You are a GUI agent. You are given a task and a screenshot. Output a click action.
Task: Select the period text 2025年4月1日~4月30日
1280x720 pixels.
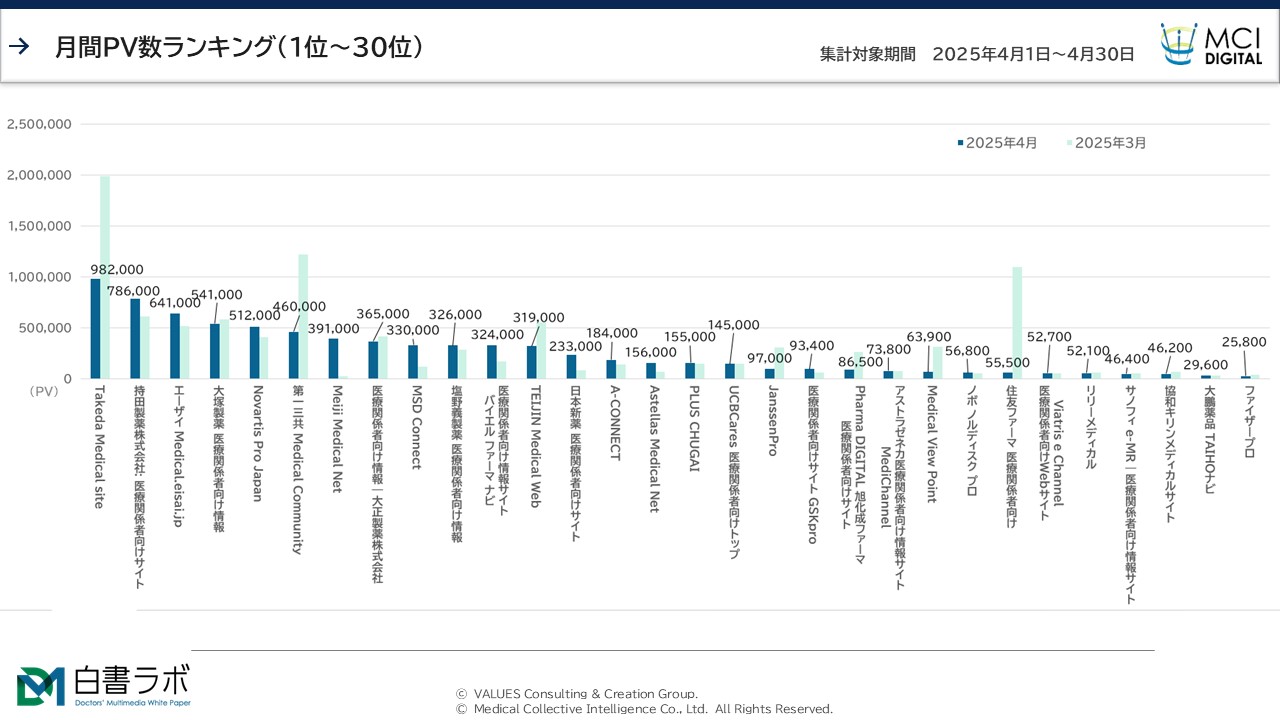(x=1033, y=54)
